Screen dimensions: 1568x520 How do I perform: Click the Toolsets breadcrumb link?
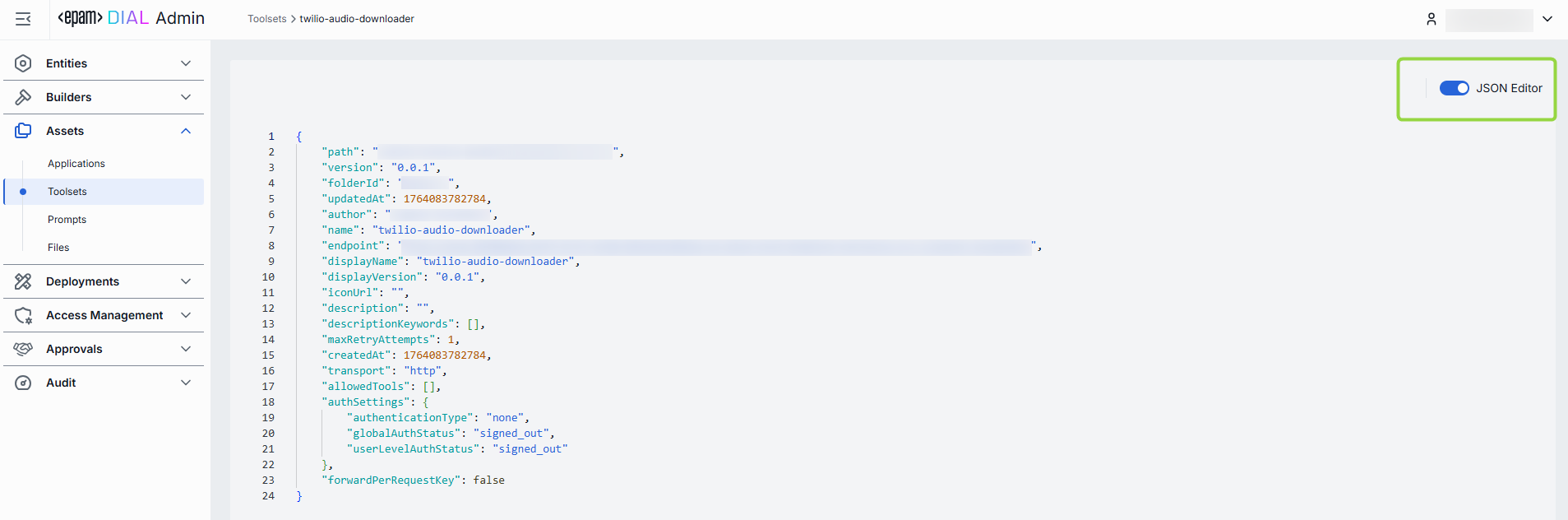point(267,19)
